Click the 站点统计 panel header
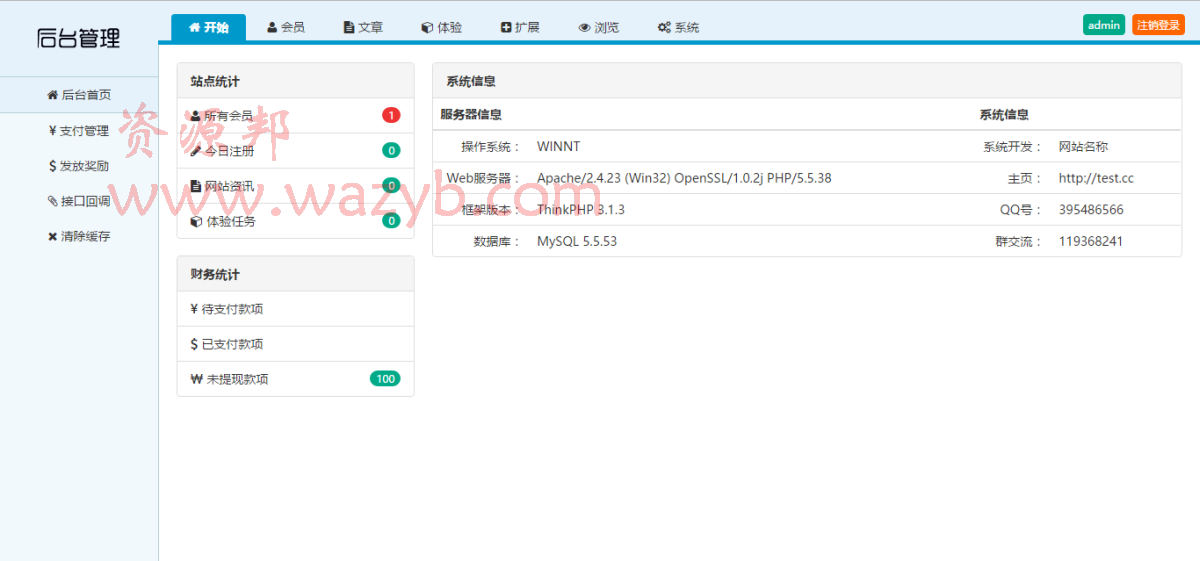Viewport: 1200px width, 561px height. click(295, 81)
